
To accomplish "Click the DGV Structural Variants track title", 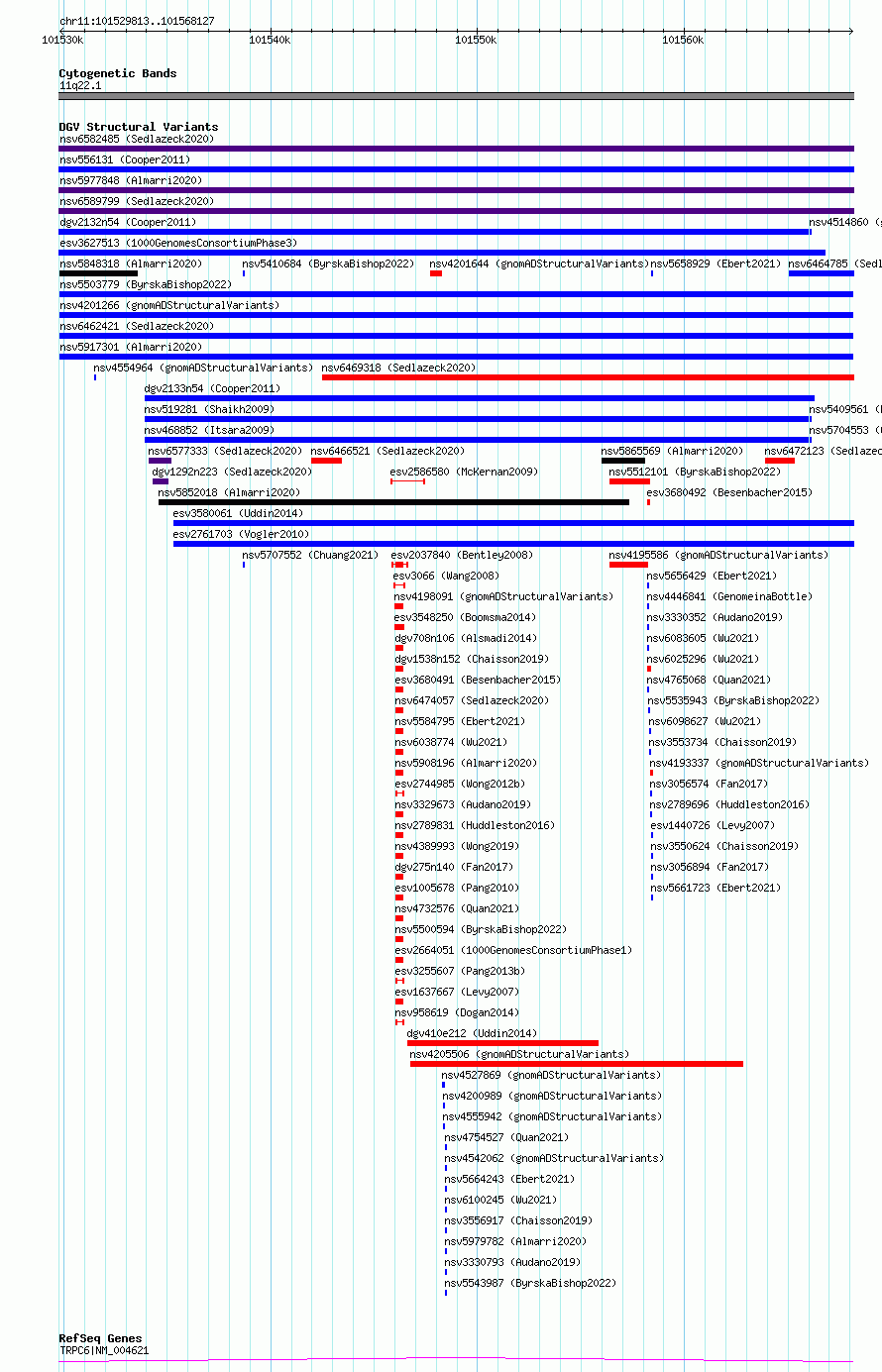I will tap(139, 127).
